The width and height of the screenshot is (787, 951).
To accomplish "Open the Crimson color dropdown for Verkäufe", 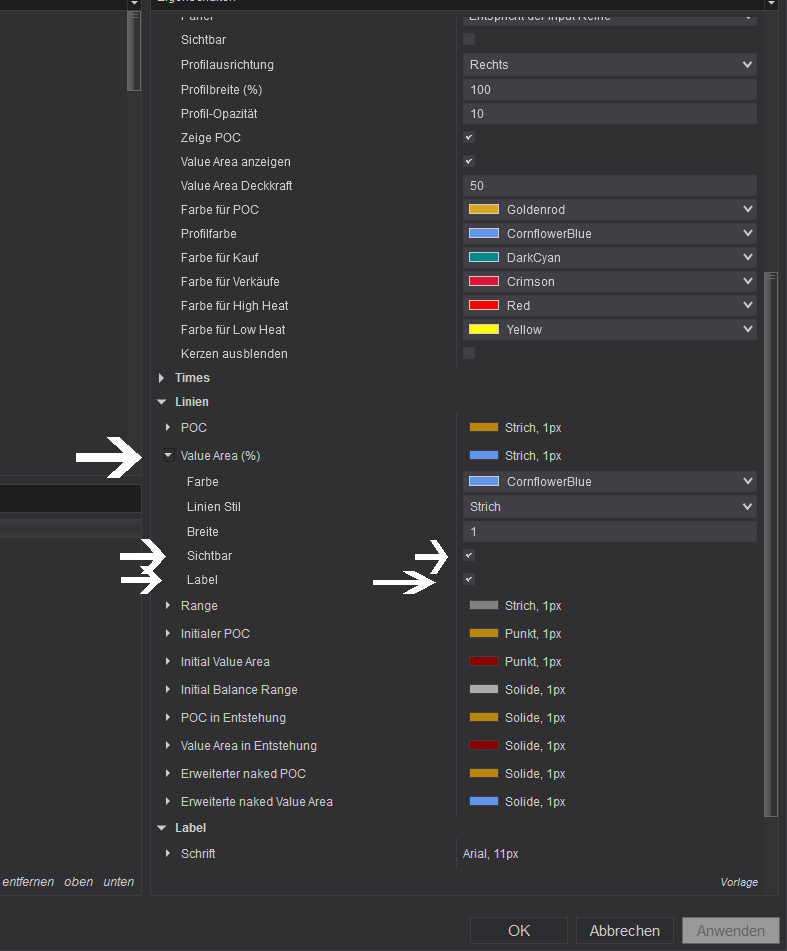I will pos(610,281).
